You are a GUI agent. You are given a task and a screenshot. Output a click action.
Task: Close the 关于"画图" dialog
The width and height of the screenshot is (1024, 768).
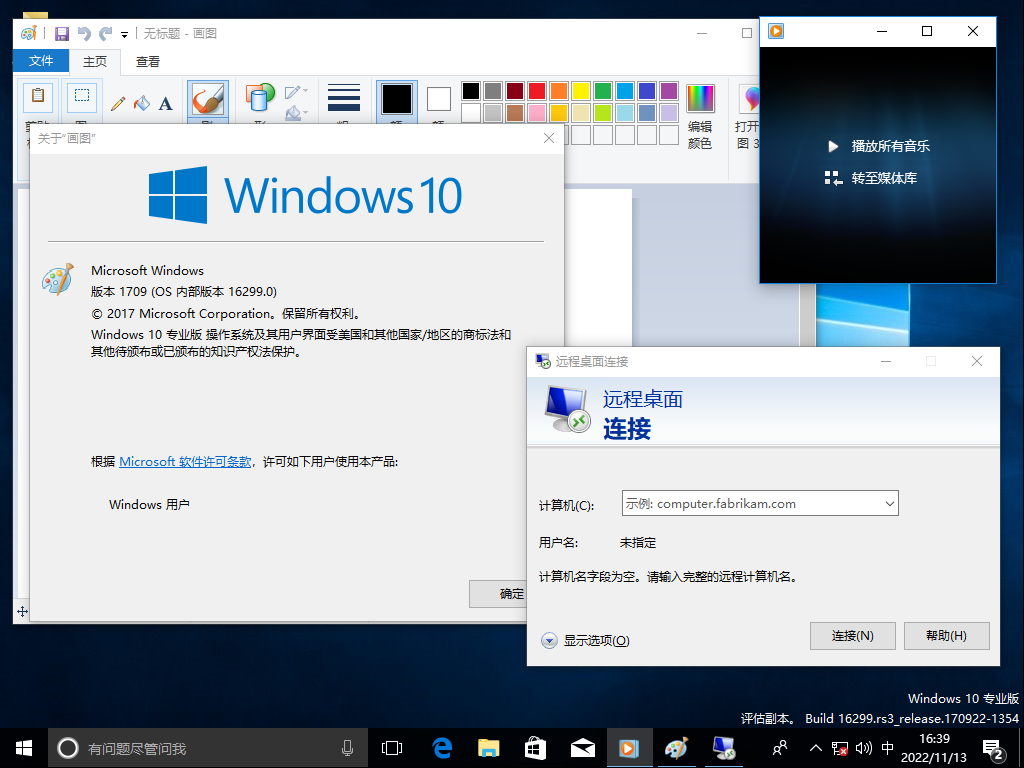point(549,138)
